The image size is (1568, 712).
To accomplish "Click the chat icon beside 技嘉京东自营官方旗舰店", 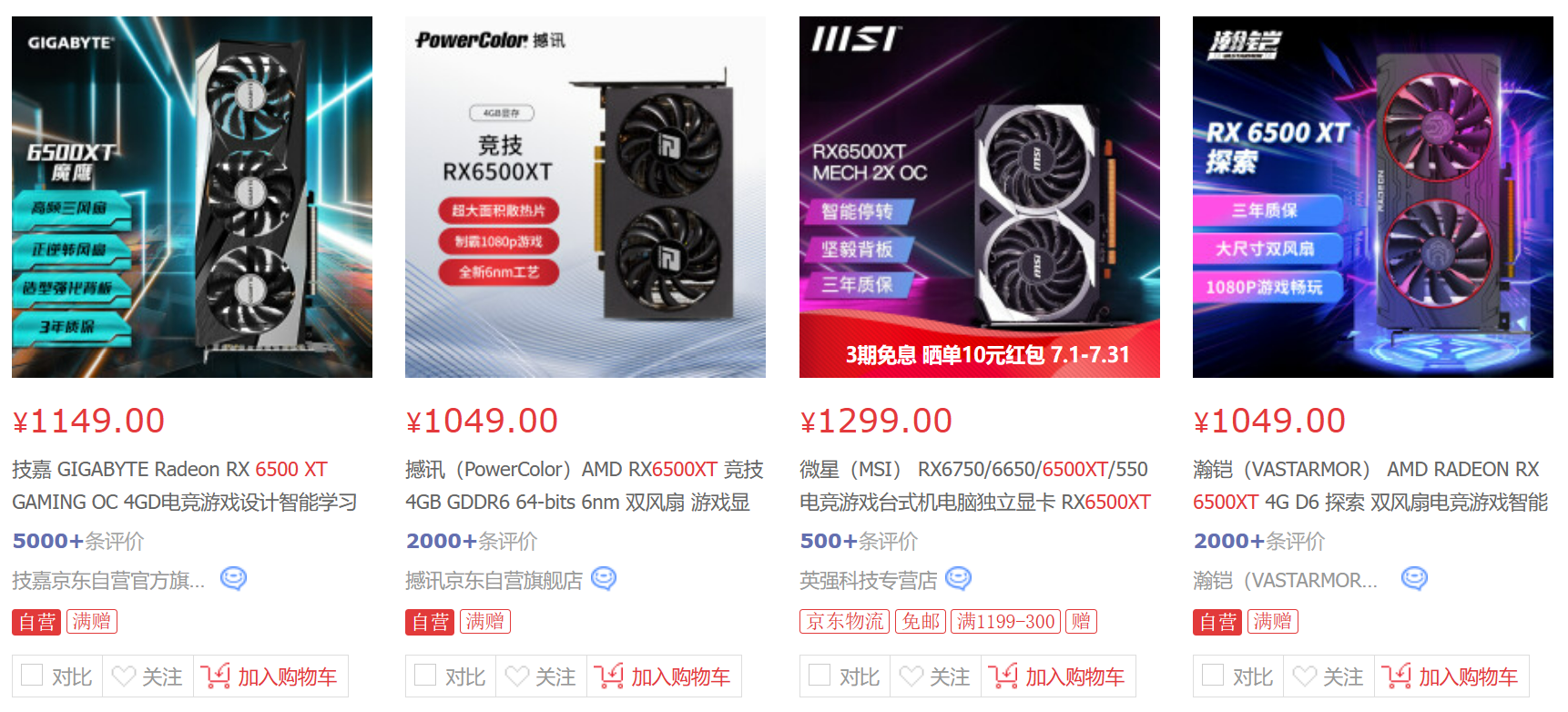I will 234,579.
